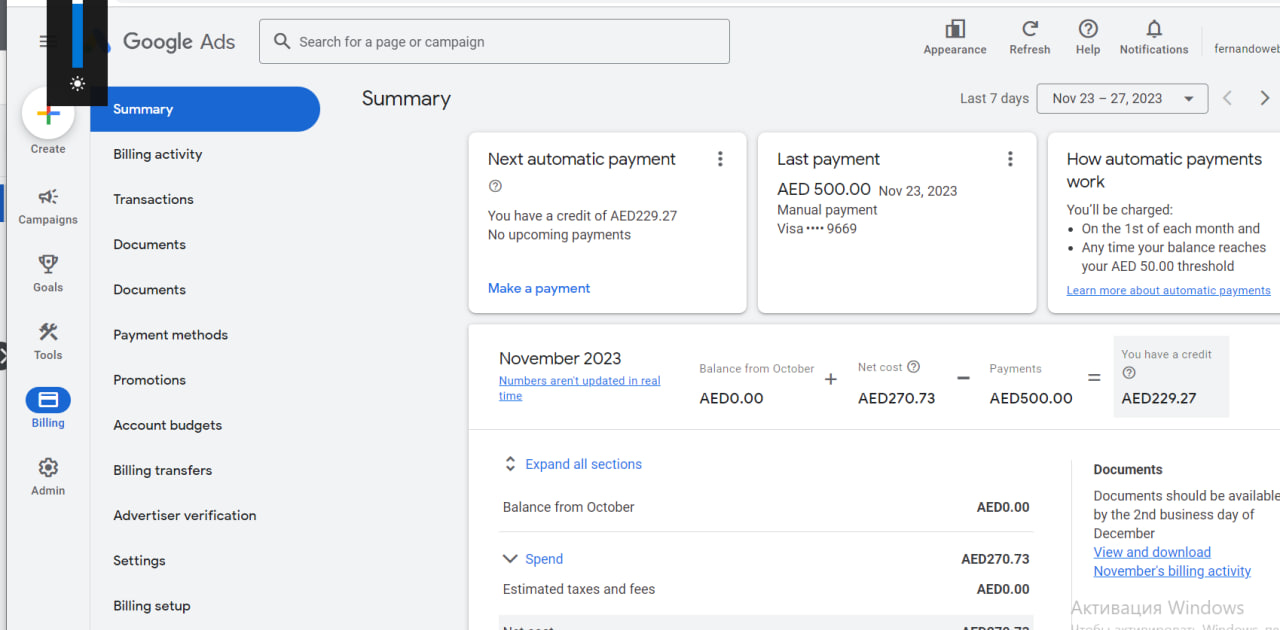The image size is (1280, 630).
Task: Open Tools from the left sidebar
Action: pos(48,333)
